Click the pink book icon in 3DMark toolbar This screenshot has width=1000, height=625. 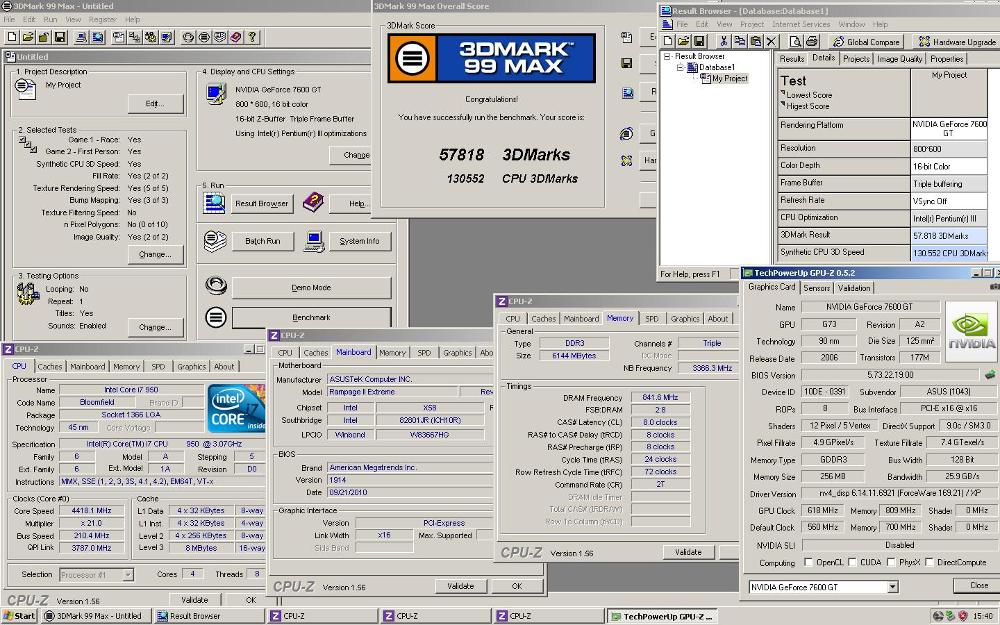(x=236, y=38)
